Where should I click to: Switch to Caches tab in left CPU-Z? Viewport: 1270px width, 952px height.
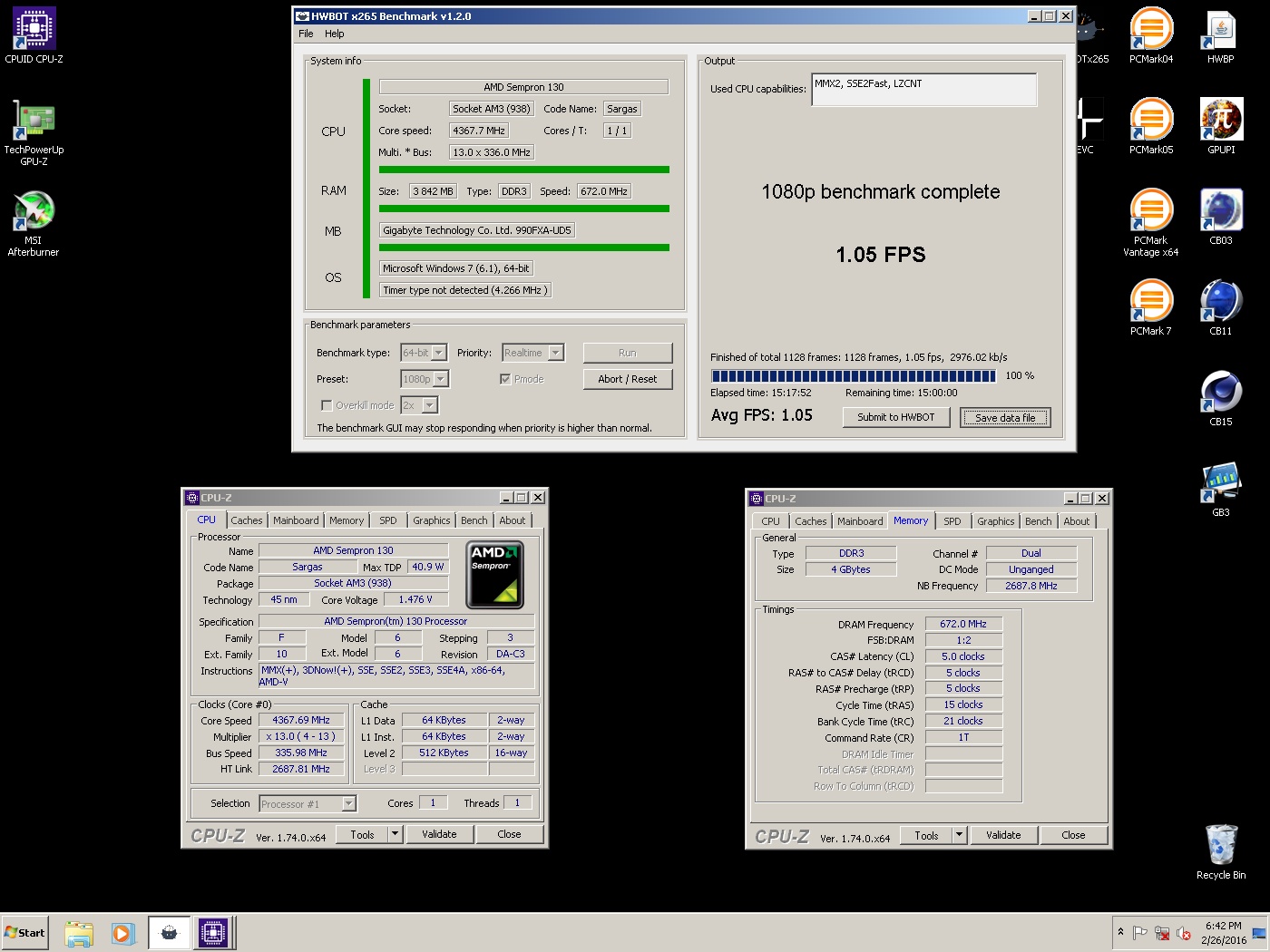246,520
